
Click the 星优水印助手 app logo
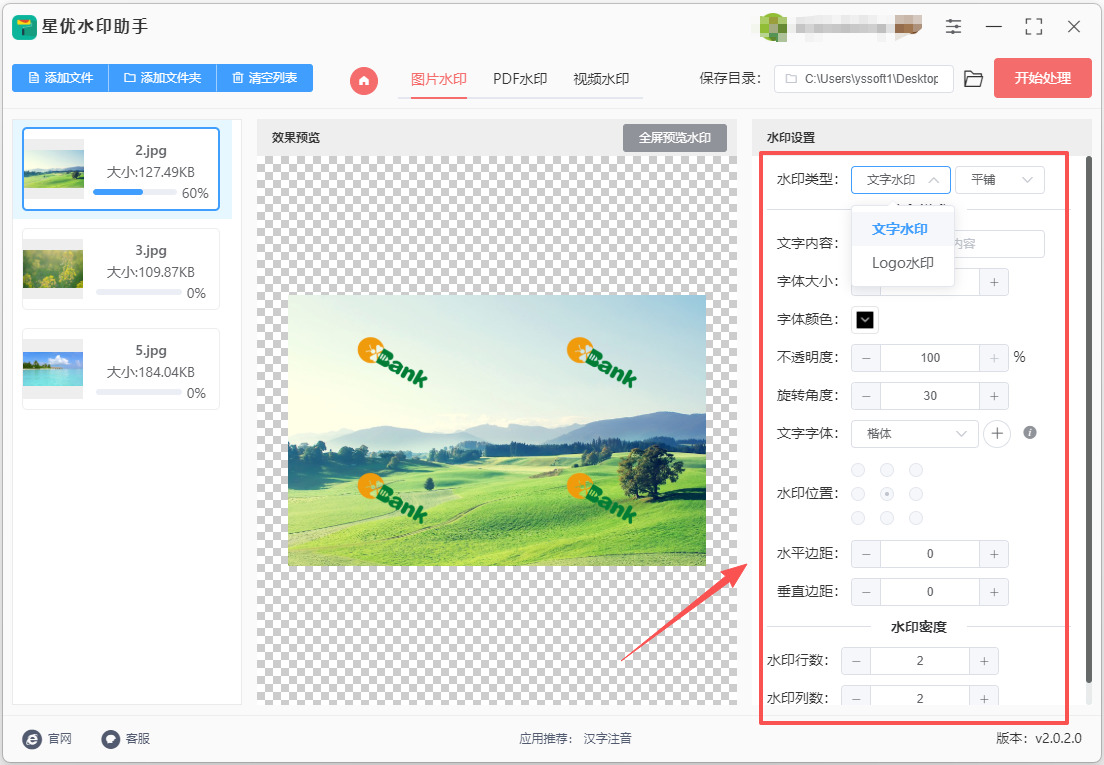point(25,27)
